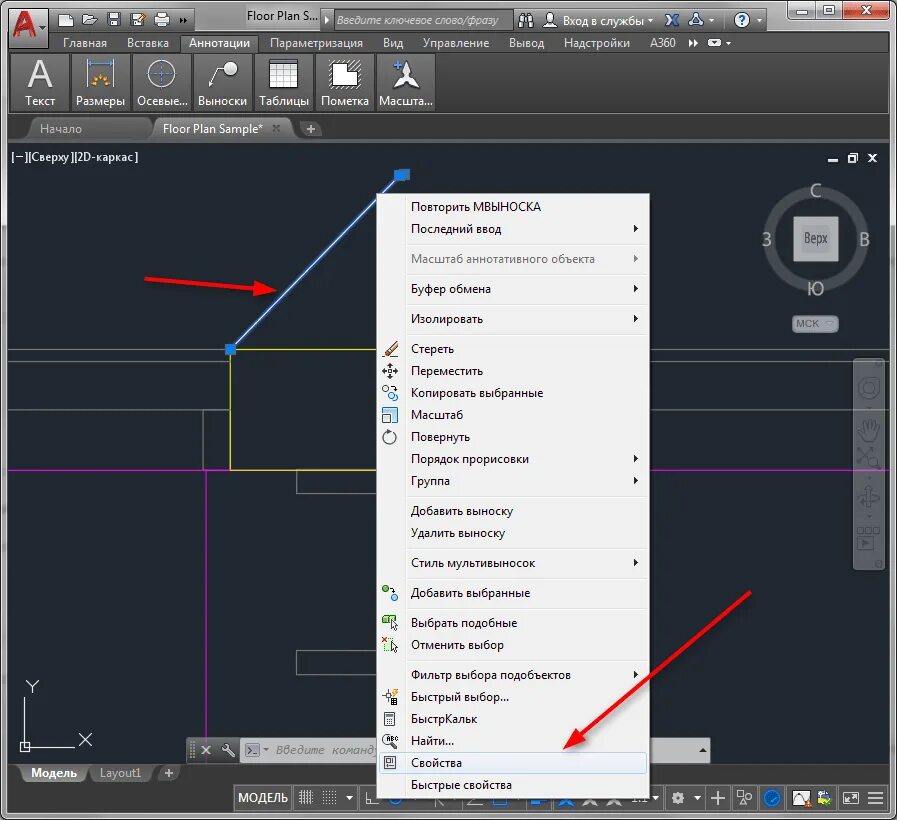The height and width of the screenshot is (820, 897).
Task: Click the keyword search input field
Action: coord(423,20)
